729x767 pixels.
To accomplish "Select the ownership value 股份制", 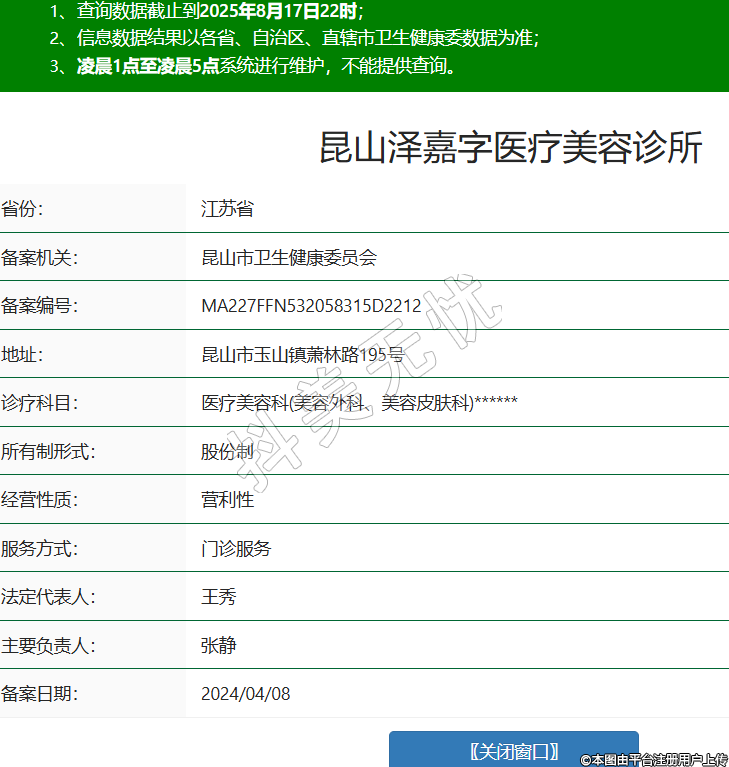I will click(x=227, y=451).
